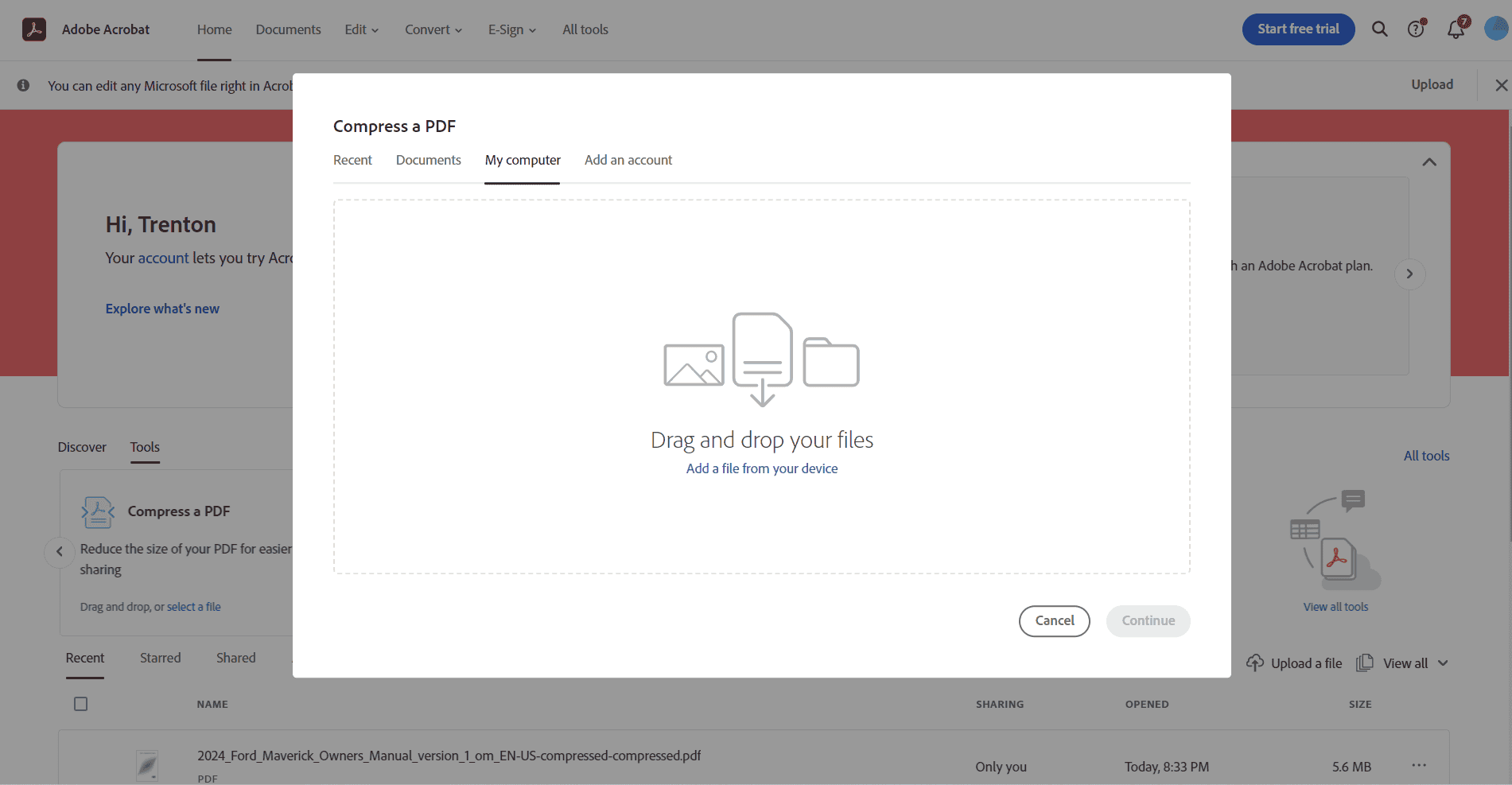Viewport: 1512px width, 785px height.
Task: Follow the account link
Action: (x=164, y=258)
